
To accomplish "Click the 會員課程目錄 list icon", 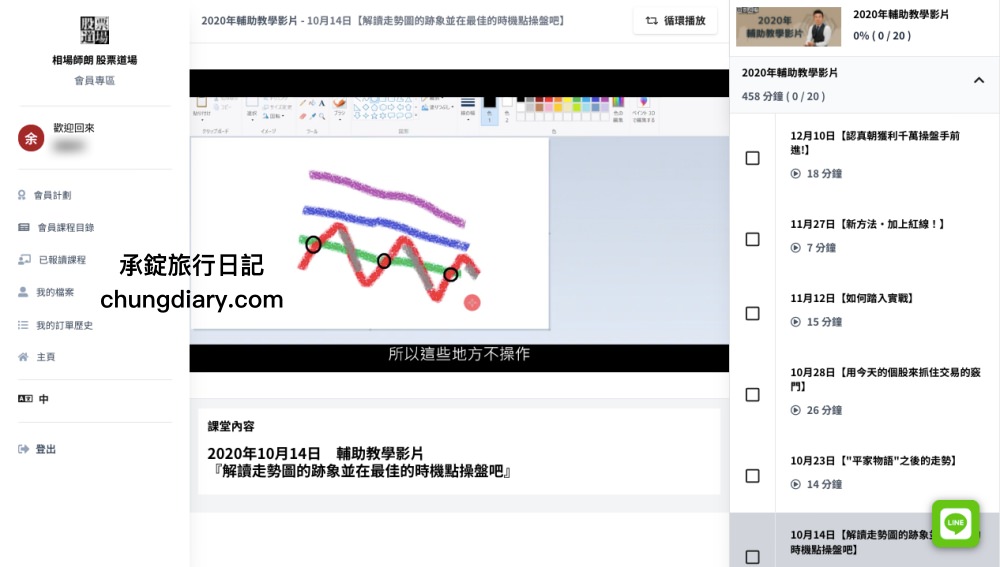I will point(24,227).
